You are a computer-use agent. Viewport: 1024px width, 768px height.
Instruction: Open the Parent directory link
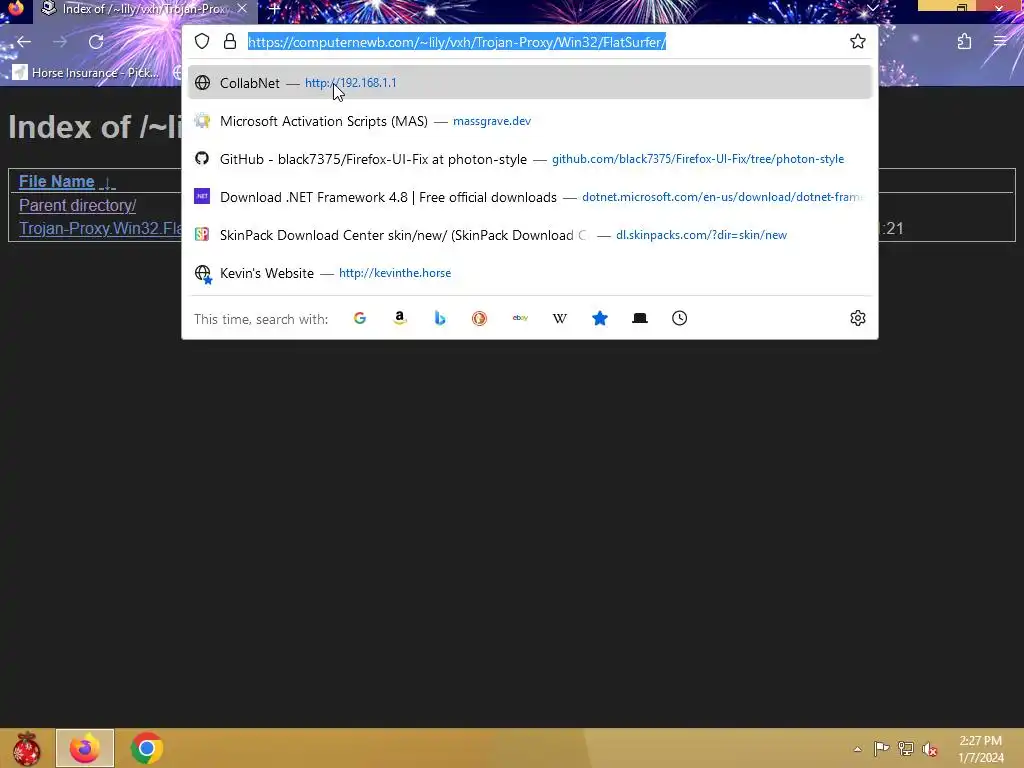[x=77, y=205]
